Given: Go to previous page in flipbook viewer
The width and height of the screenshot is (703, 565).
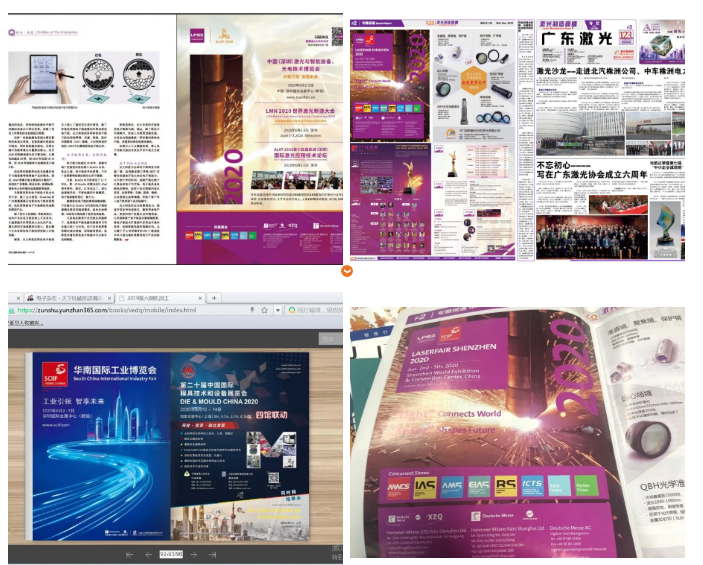Looking at the screenshot, I should (148, 555).
